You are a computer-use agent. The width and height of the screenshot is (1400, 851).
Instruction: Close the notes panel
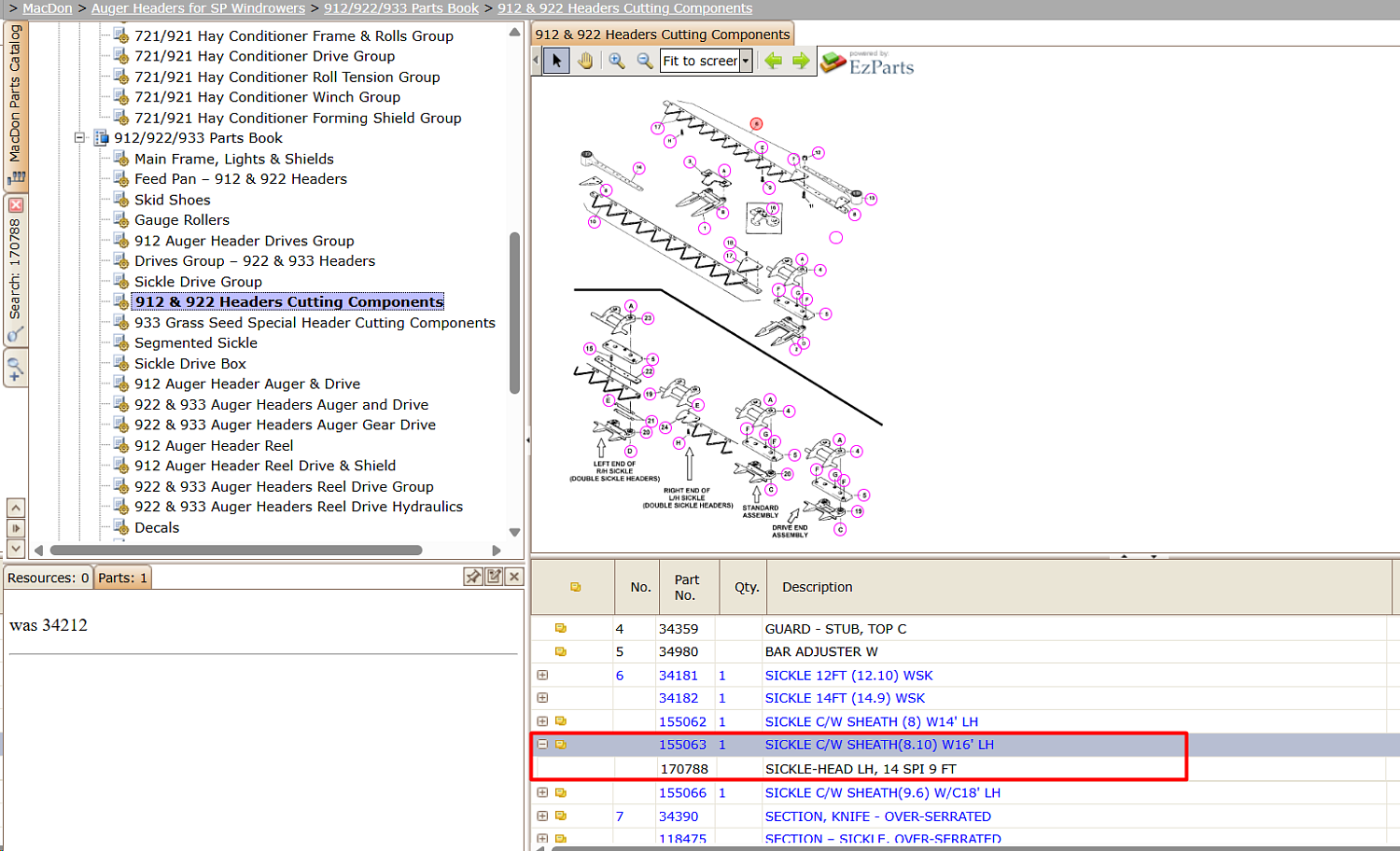point(514,577)
